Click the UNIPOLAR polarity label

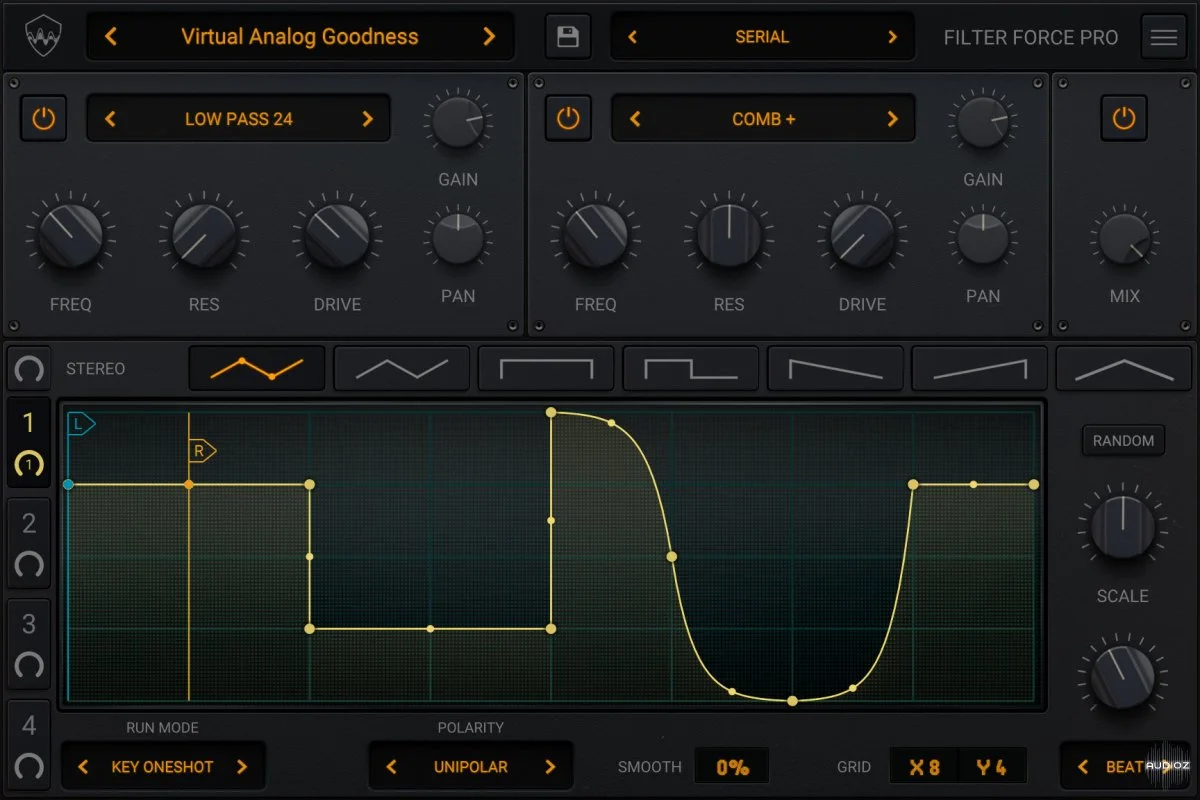471,767
